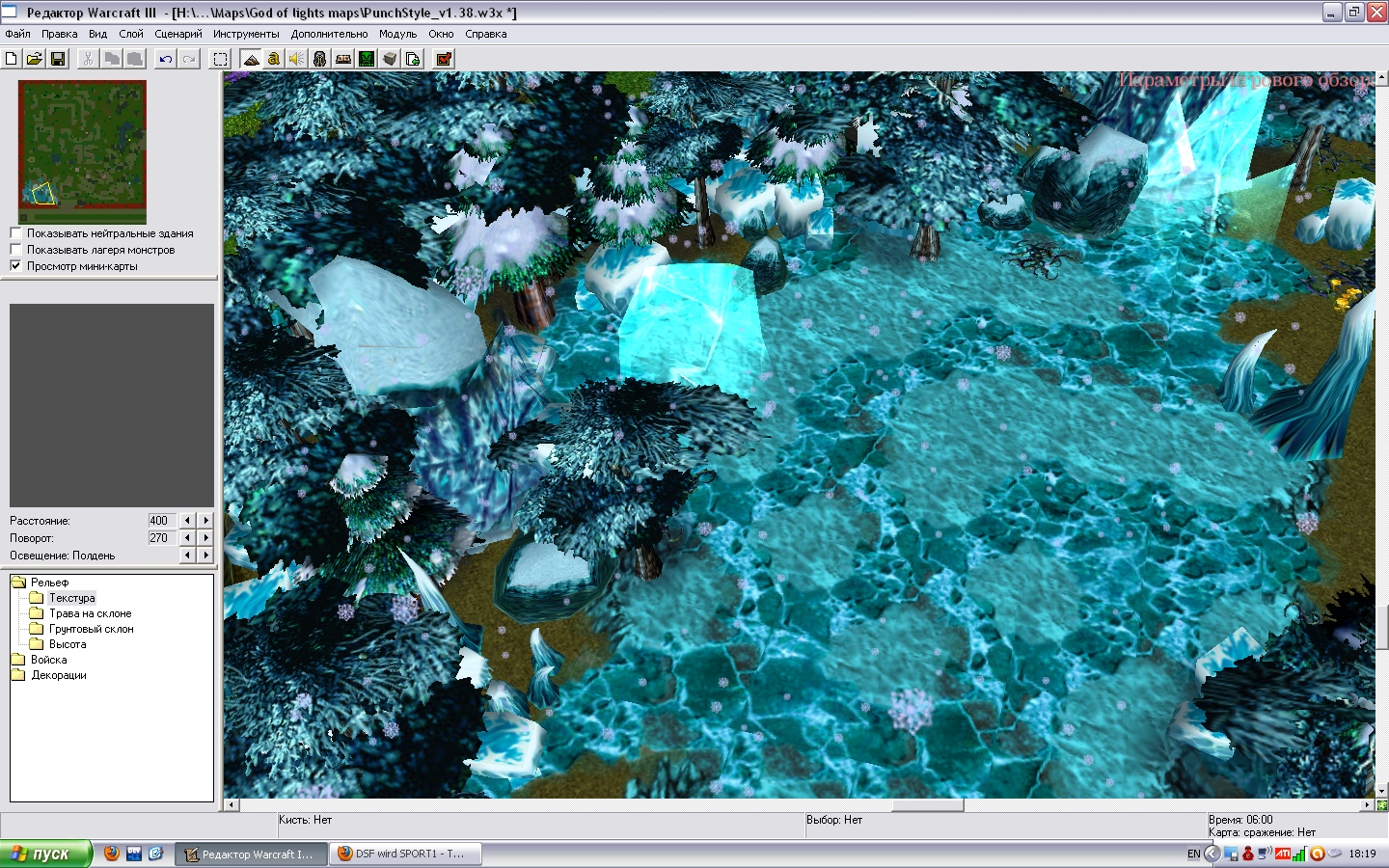
Task: Click the viewport vertical scrollbar thumb
Action: coord(1382,628)
